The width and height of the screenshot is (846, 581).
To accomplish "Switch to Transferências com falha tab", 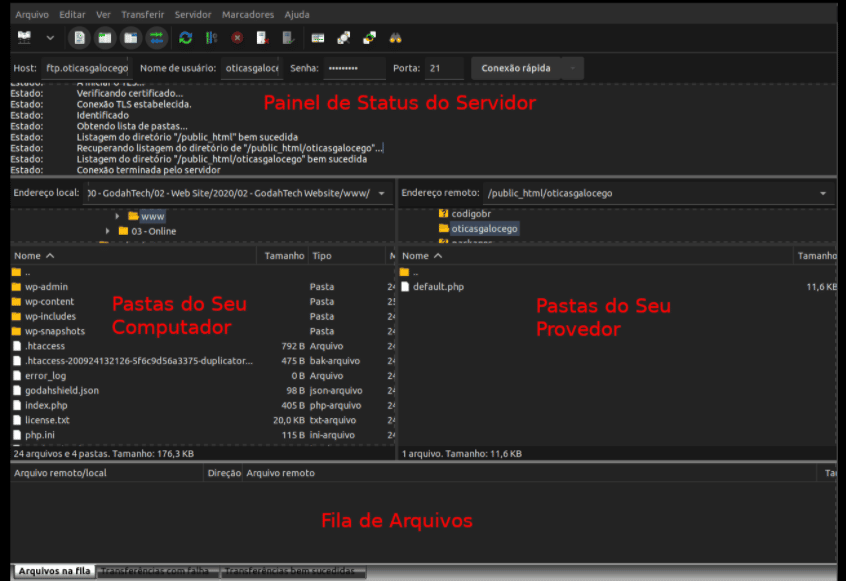I will [x=157, y=571].
